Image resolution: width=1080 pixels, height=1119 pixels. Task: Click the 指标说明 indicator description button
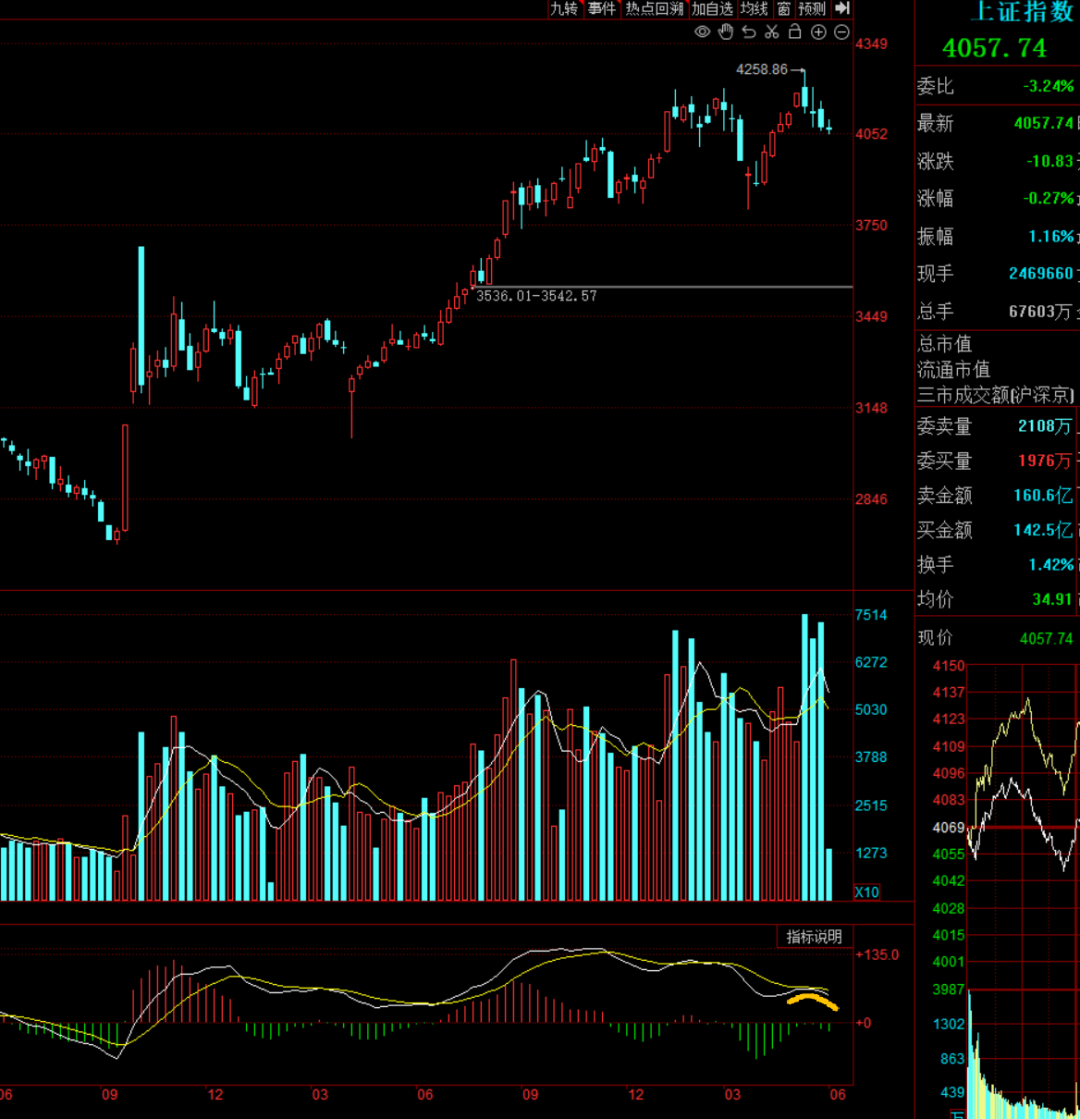(814, 937)
